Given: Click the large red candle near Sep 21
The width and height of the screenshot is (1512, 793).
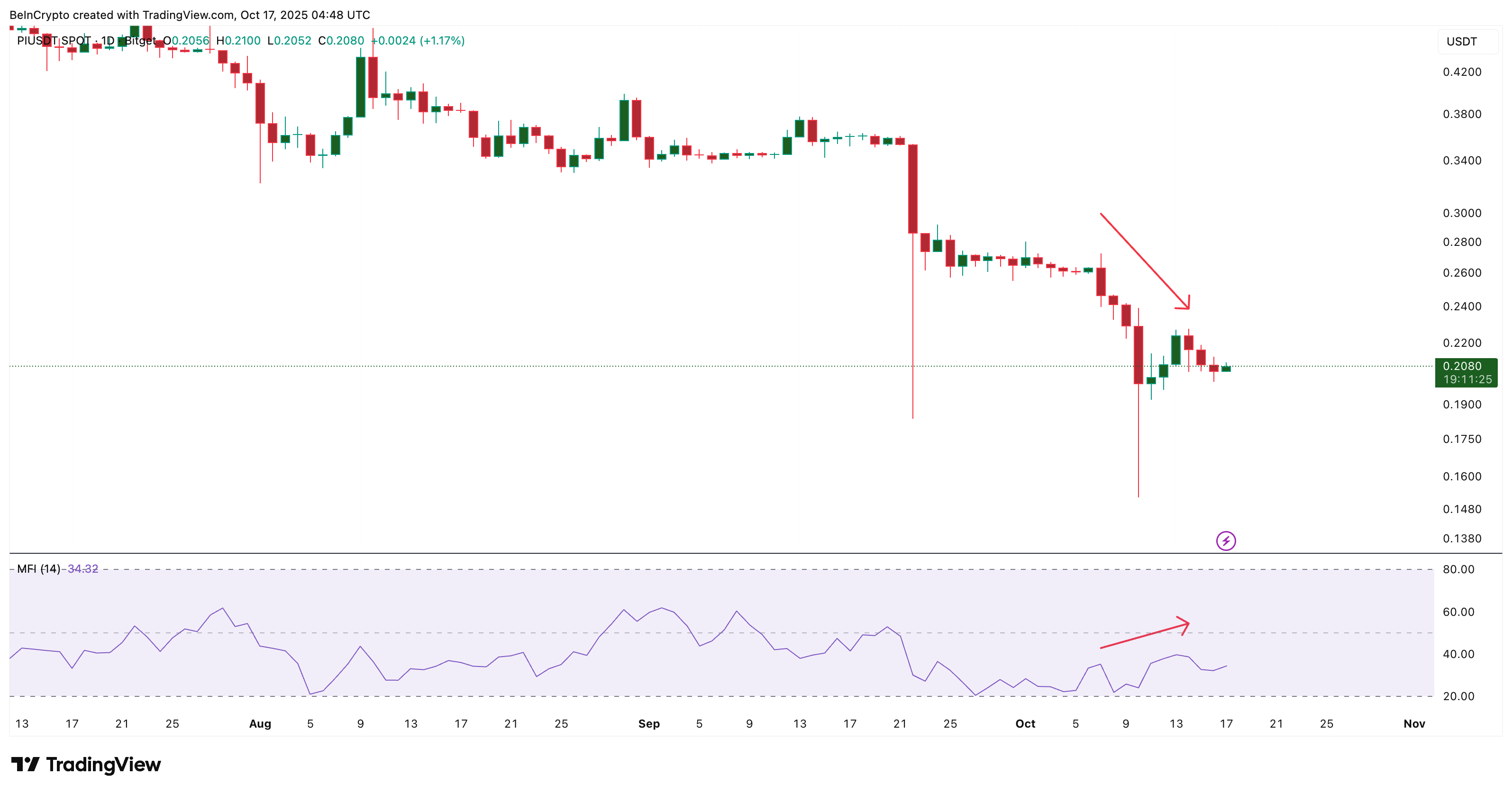Looking at the screenshot, I should tap(913, 189).
